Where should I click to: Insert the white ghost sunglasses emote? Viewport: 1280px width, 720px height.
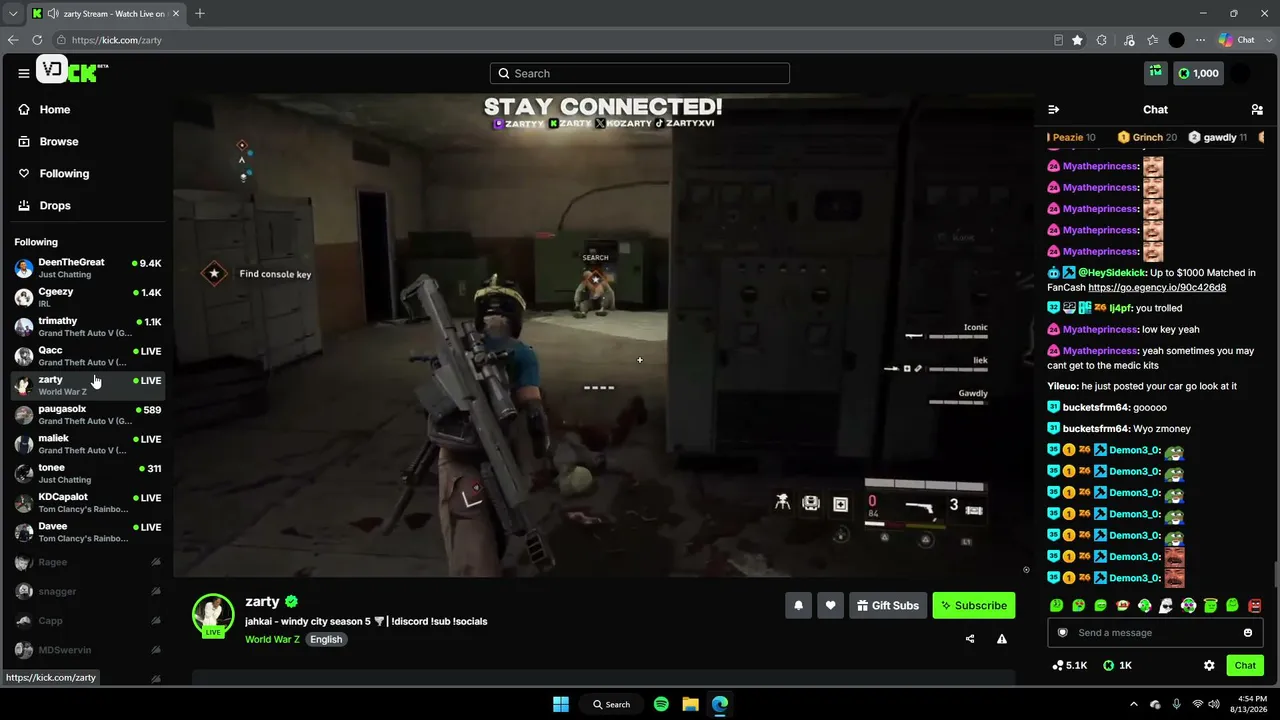point(1166,605)
